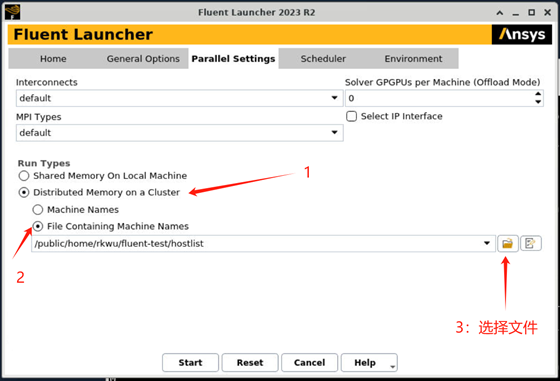Click the Fluent Launcher banner title
Viewport: 560px width, 381px height.
[x=83, y=35]
